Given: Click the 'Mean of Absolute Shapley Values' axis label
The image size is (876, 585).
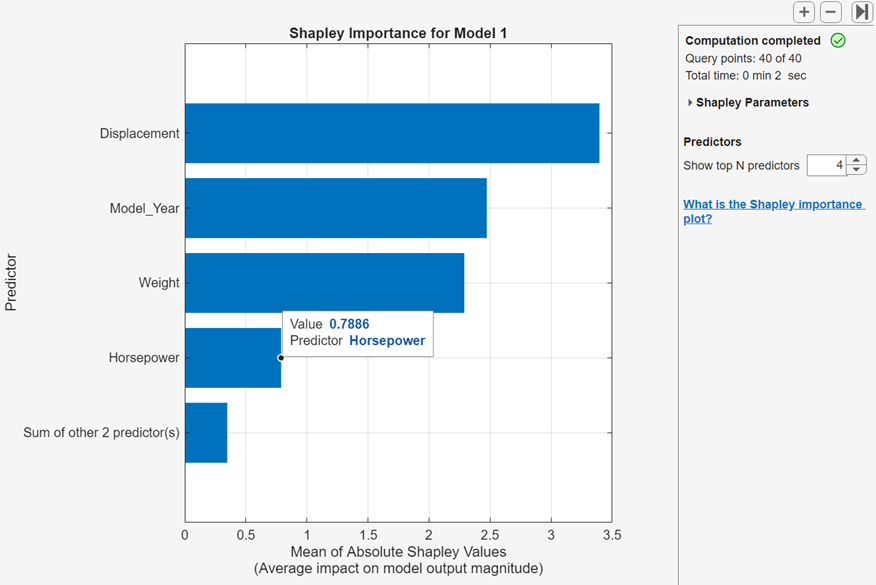Looking at the screenshot, I should click(398, 552).
